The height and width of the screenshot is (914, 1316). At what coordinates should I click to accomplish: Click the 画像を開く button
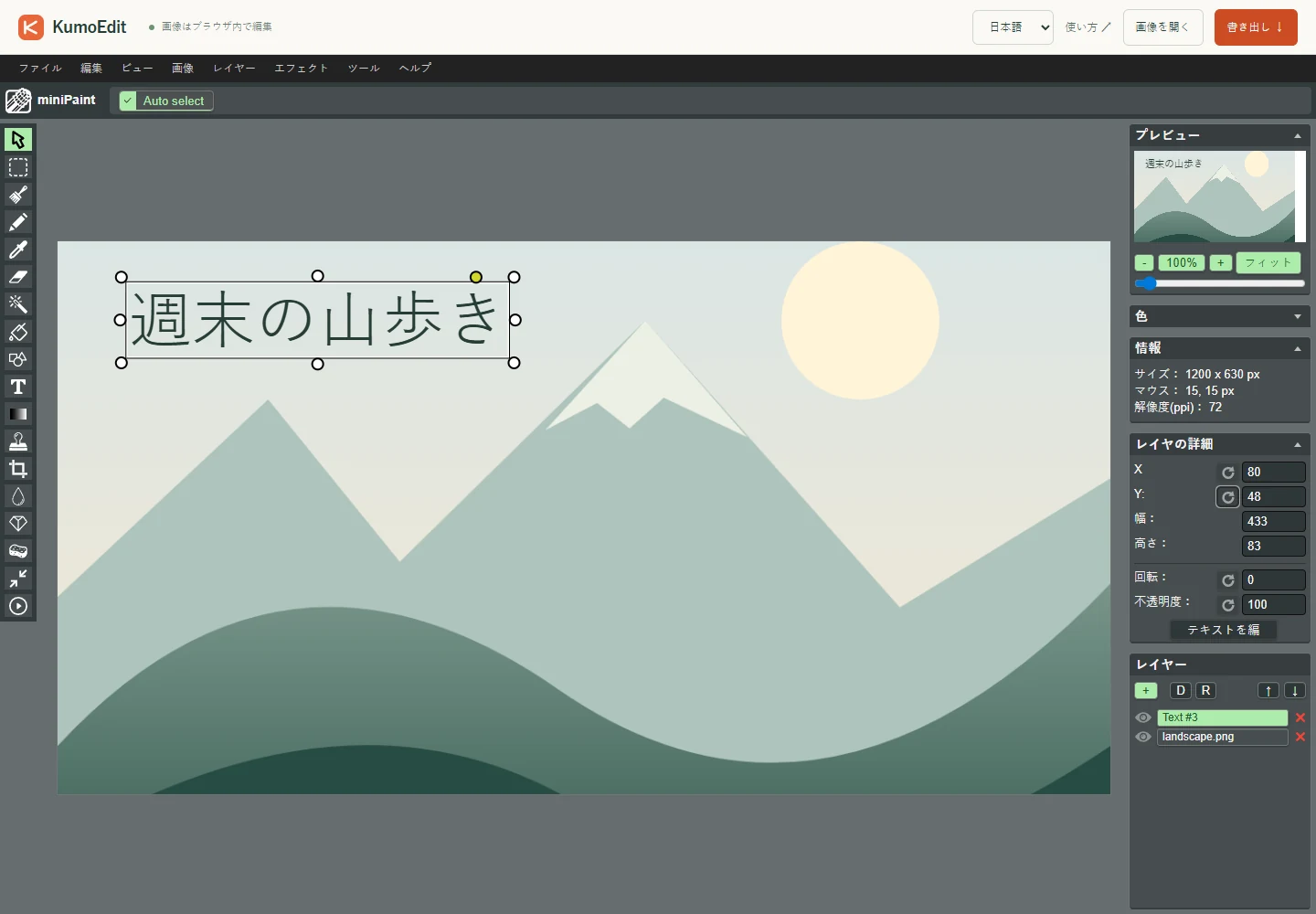1163,27
